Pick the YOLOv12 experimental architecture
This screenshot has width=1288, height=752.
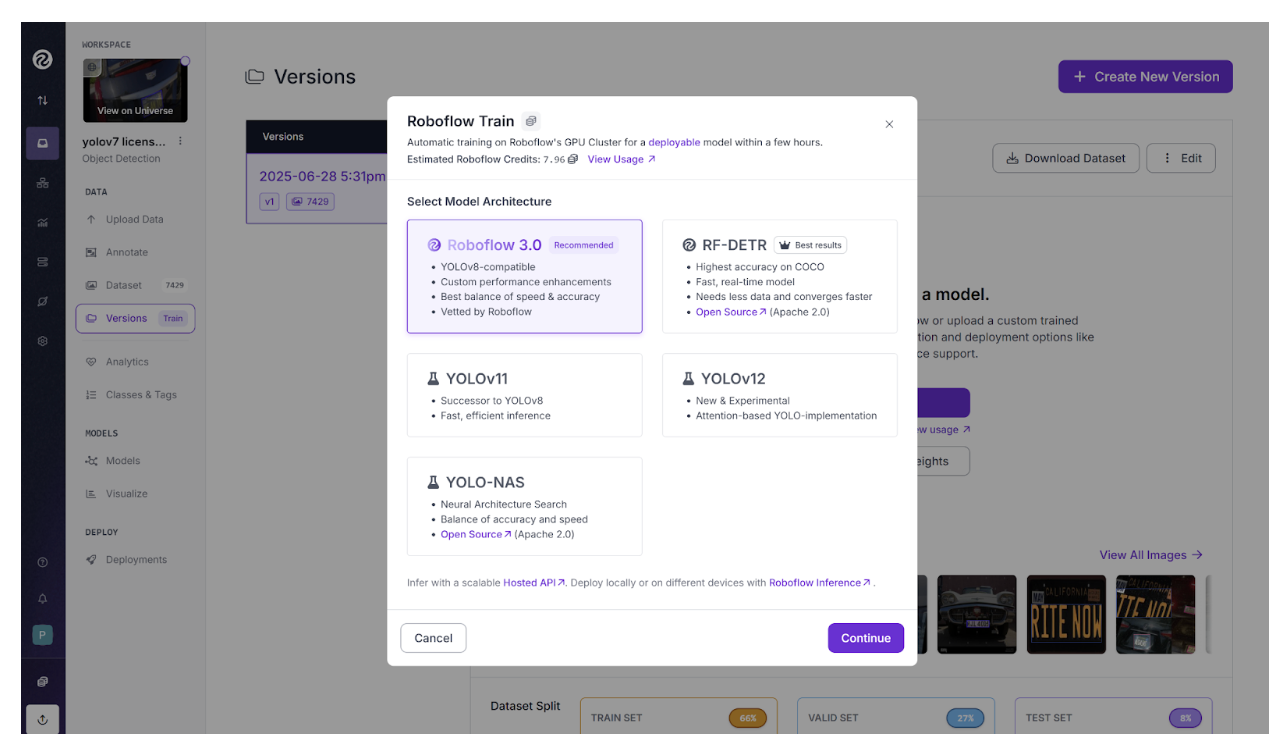tap(779, 395)
